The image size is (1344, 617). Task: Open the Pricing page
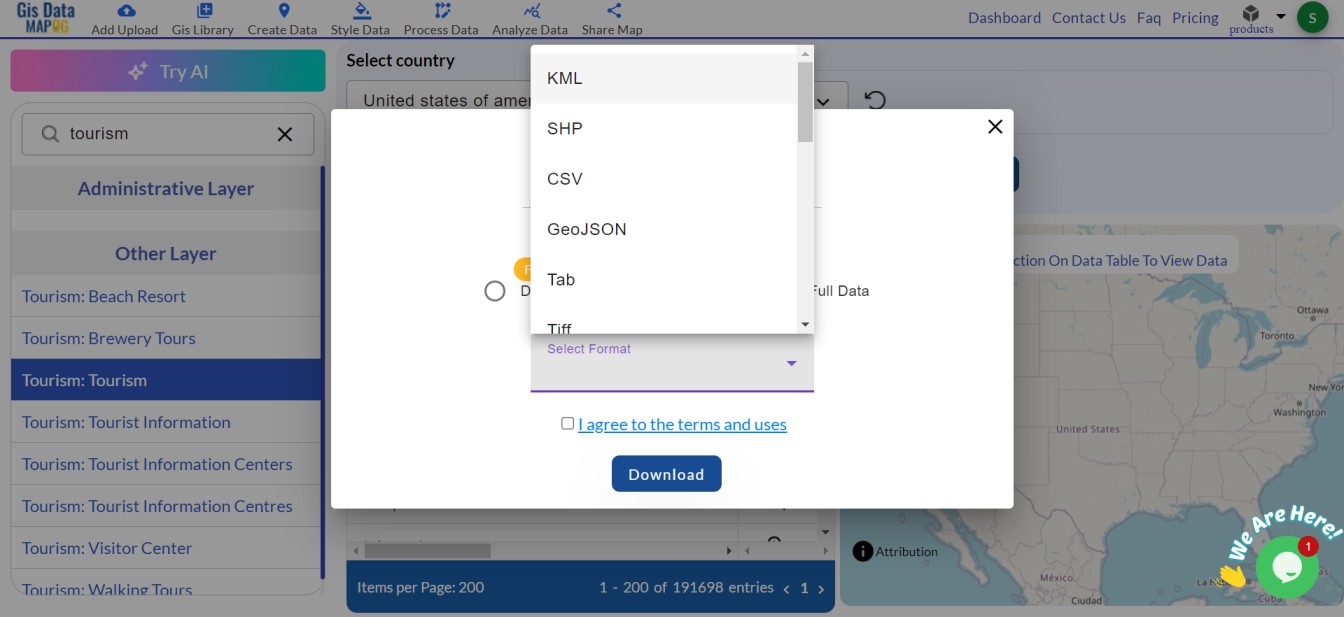(x=1195, y=18)
